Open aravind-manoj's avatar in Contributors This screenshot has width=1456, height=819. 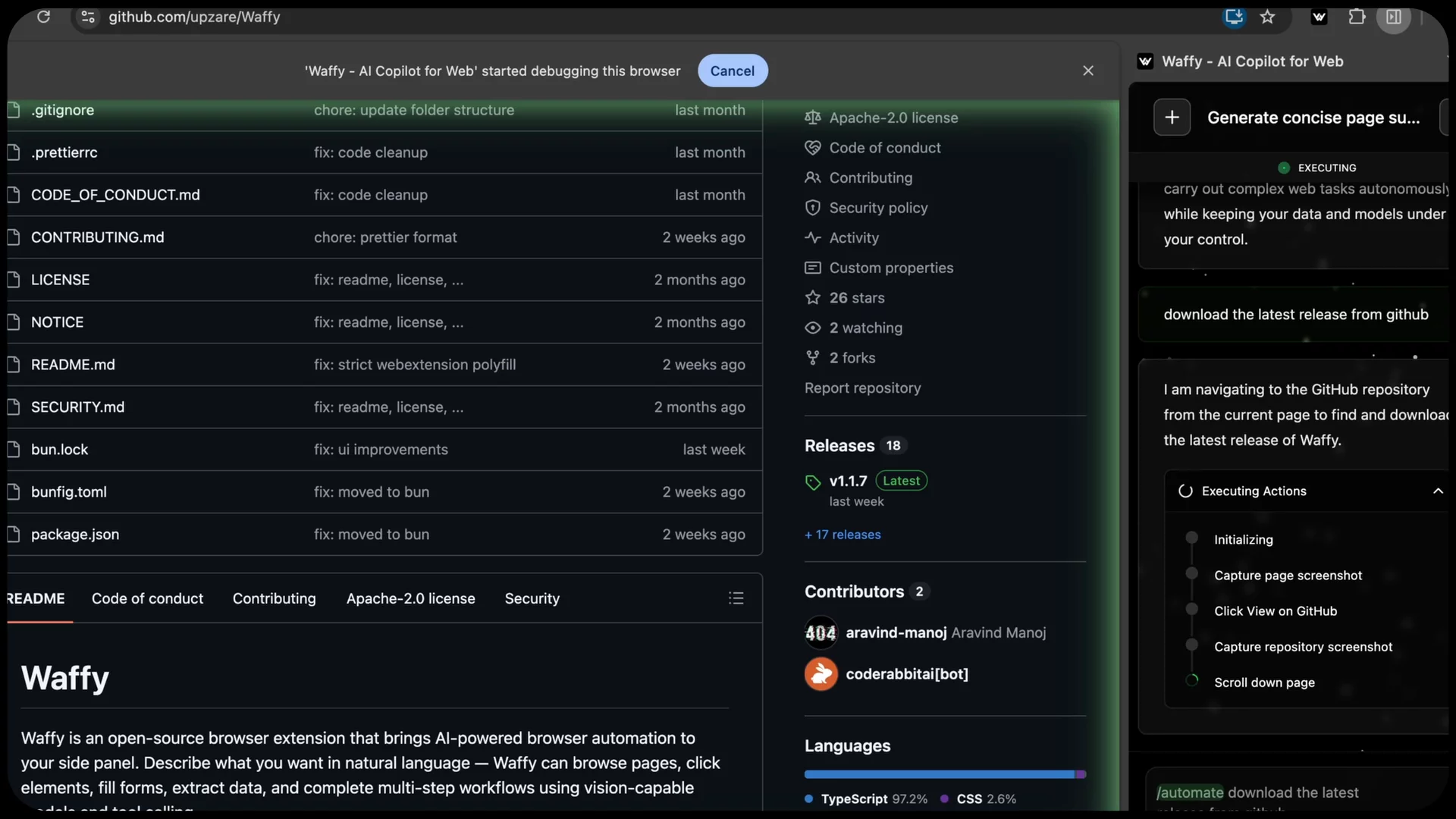821,632
